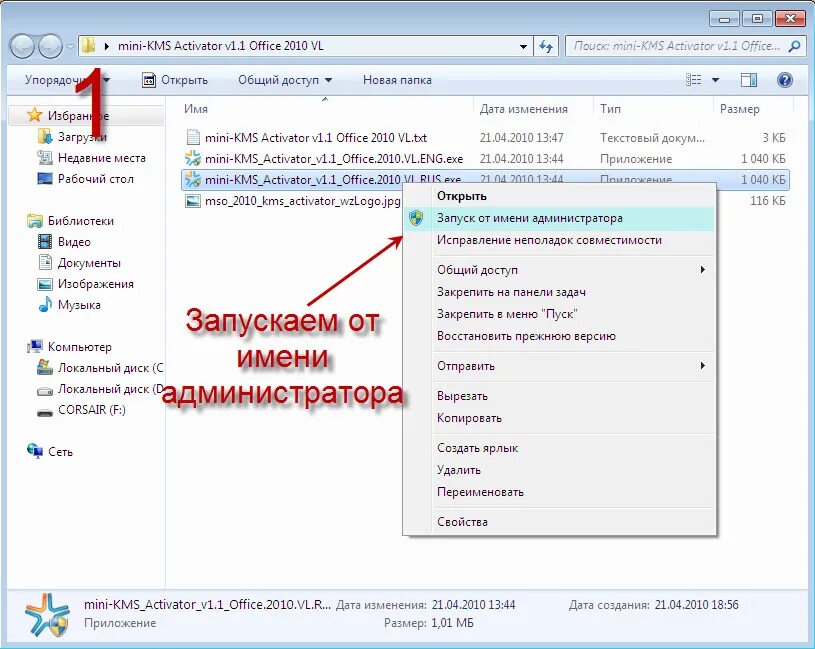The height and width of the screenshot is (649, 815).
Task: Click the Недавние места icon
Action: 45,158
